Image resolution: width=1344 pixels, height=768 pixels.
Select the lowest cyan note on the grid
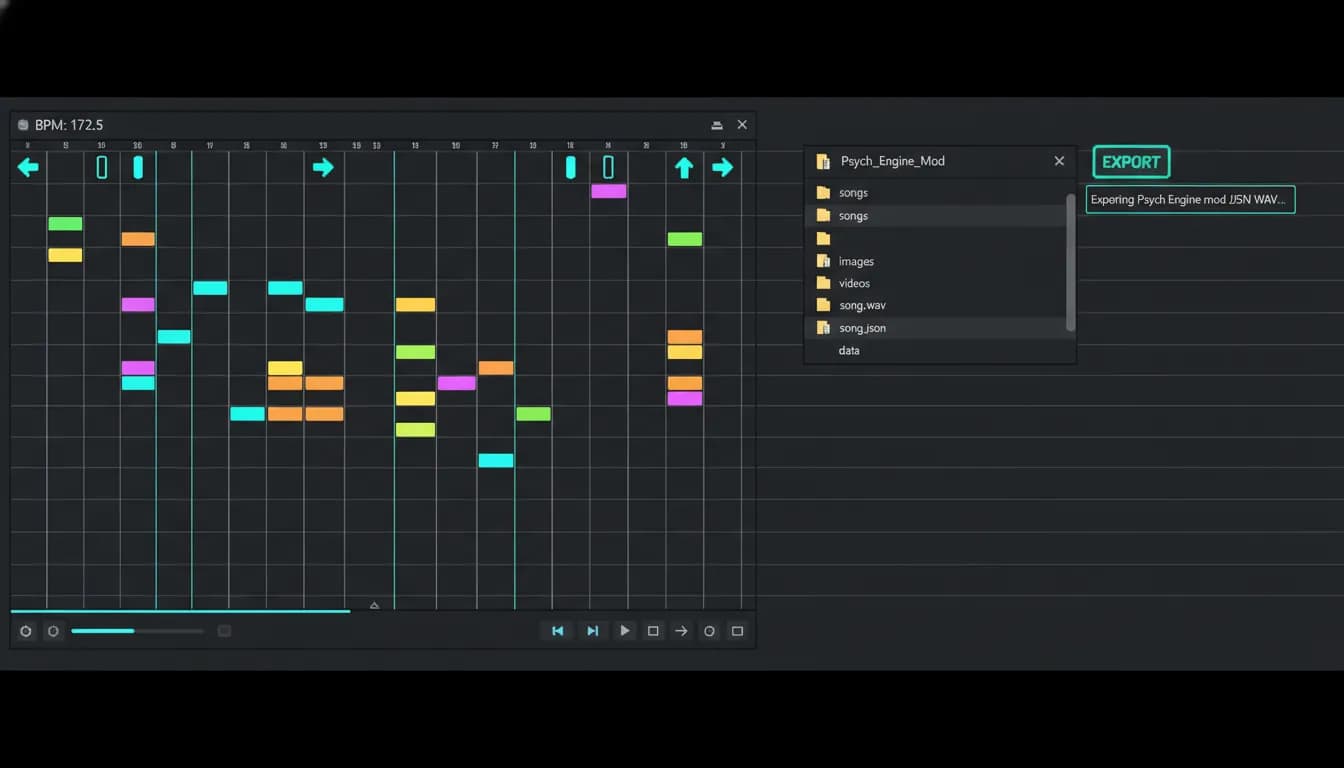point(496,461)
